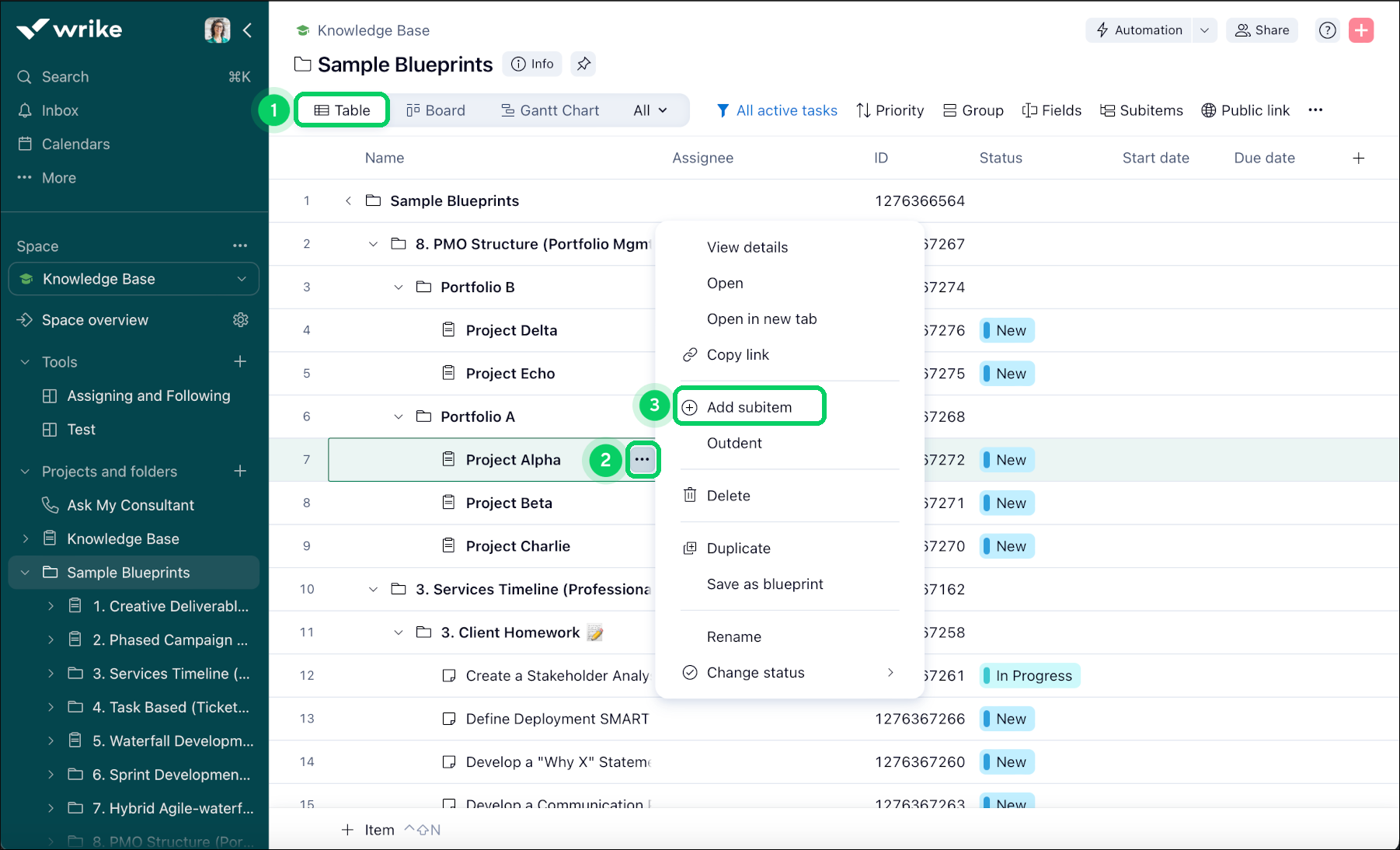
Task: Select Add subitem from context menu
Action: (749, 407)
